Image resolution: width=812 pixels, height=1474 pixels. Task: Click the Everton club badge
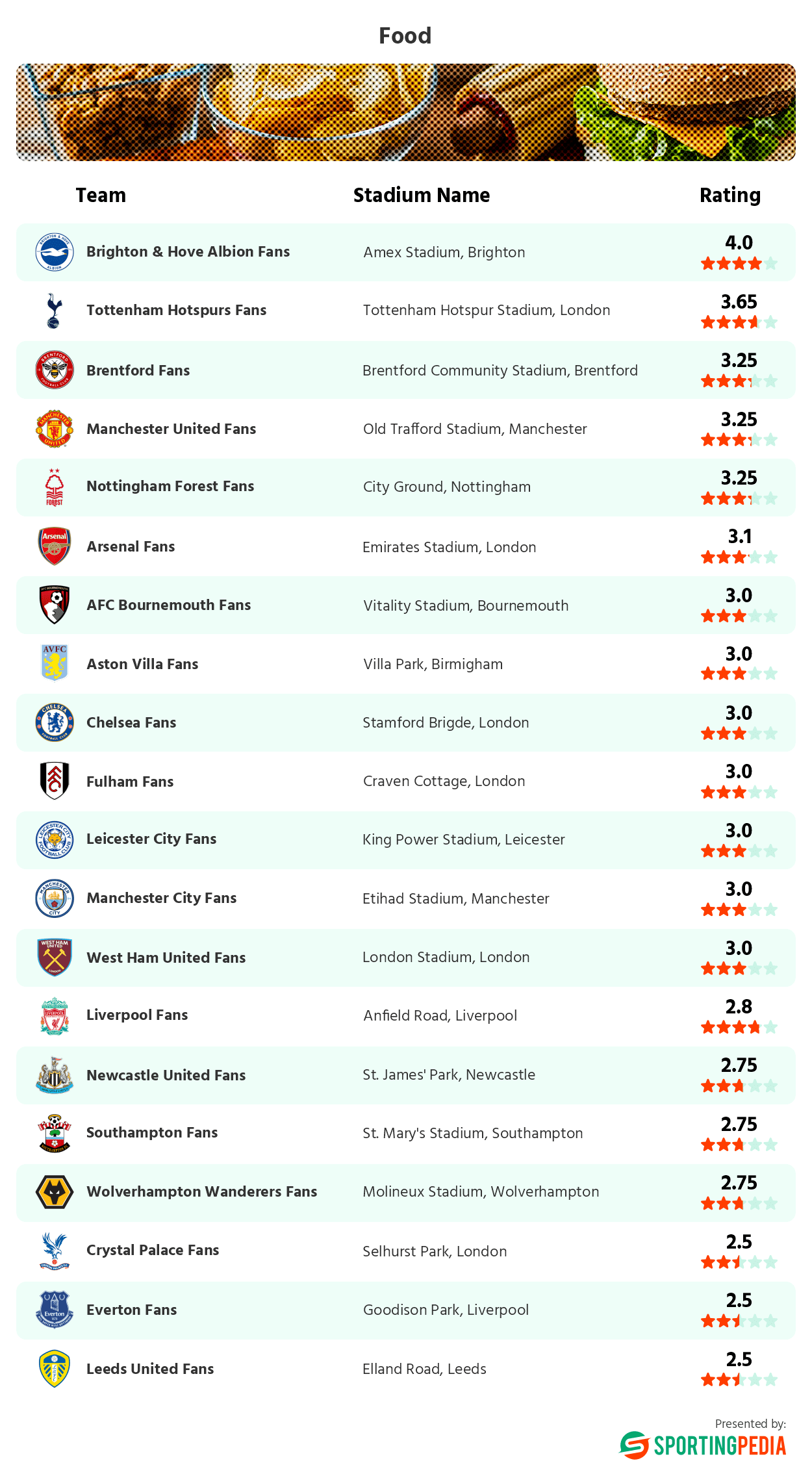tap(55, 1310)
